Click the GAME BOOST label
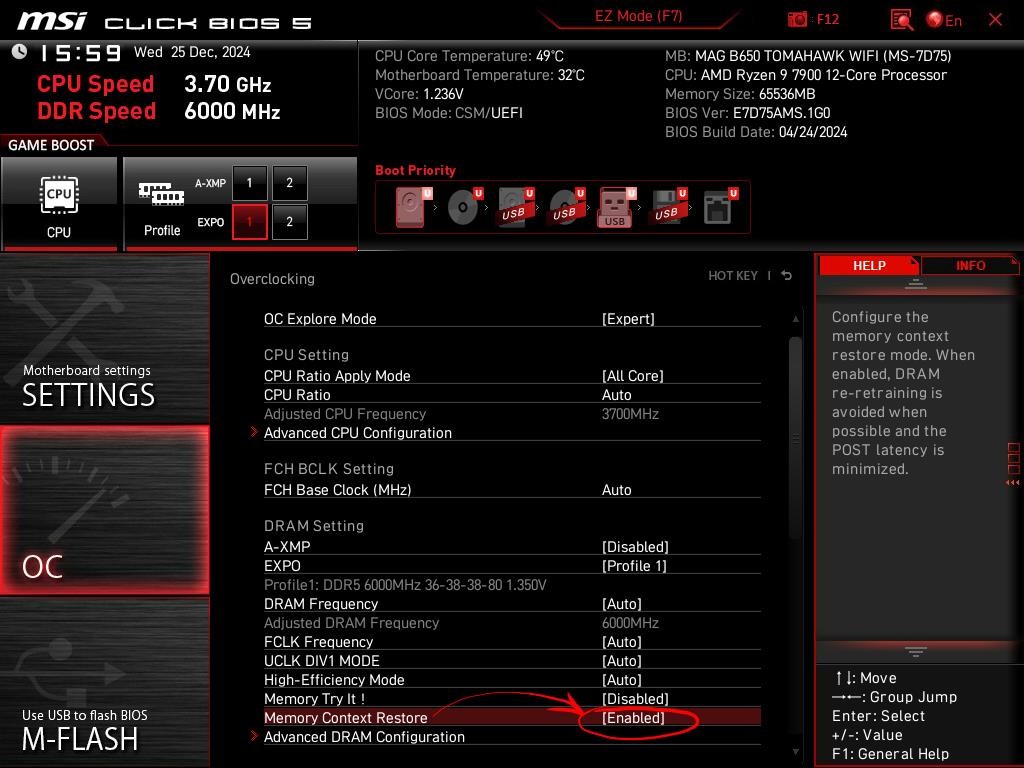The height and width of the screenshot is (768, 1024). (51, 145)
